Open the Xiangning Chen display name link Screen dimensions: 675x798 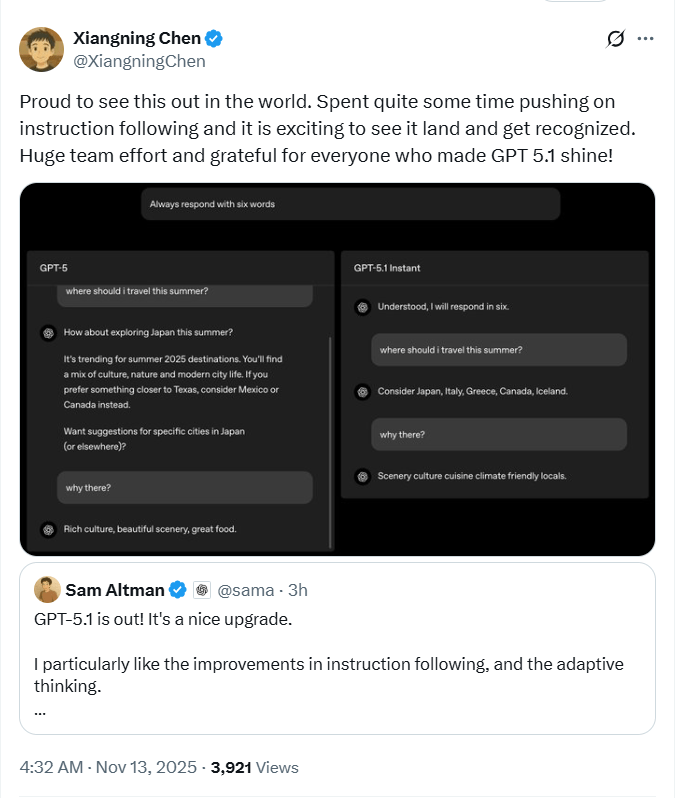coord(136,39)
